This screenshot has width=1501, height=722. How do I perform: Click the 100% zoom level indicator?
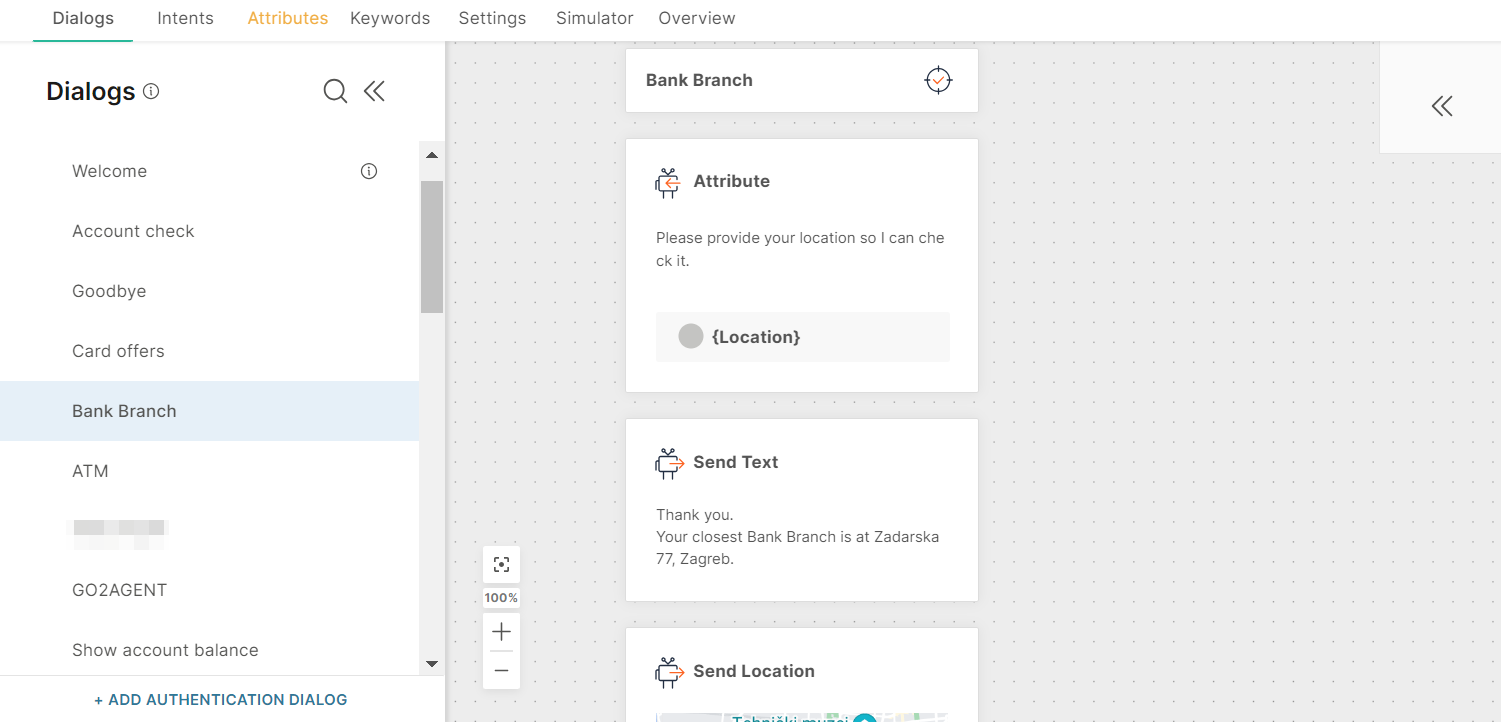(x=501, y=598)
